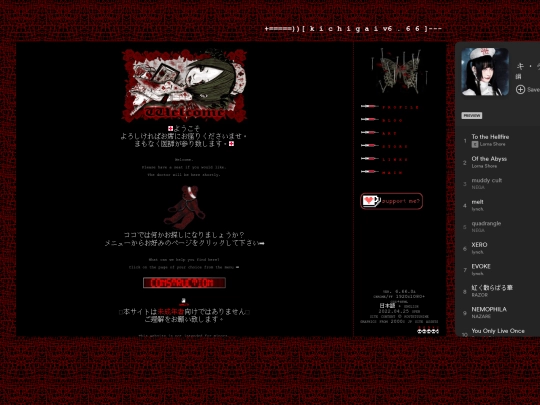Play track 'Of the Abyss'
The width and height of the screenshot is (540, 405).
[489, 159]
